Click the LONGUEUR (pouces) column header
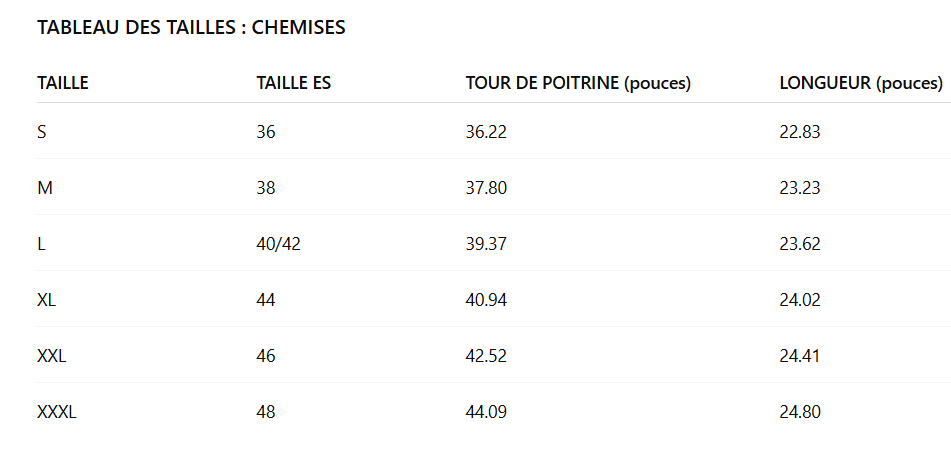Image resolution: width=951 pixels, height=452 pixels. pos(861,84)
